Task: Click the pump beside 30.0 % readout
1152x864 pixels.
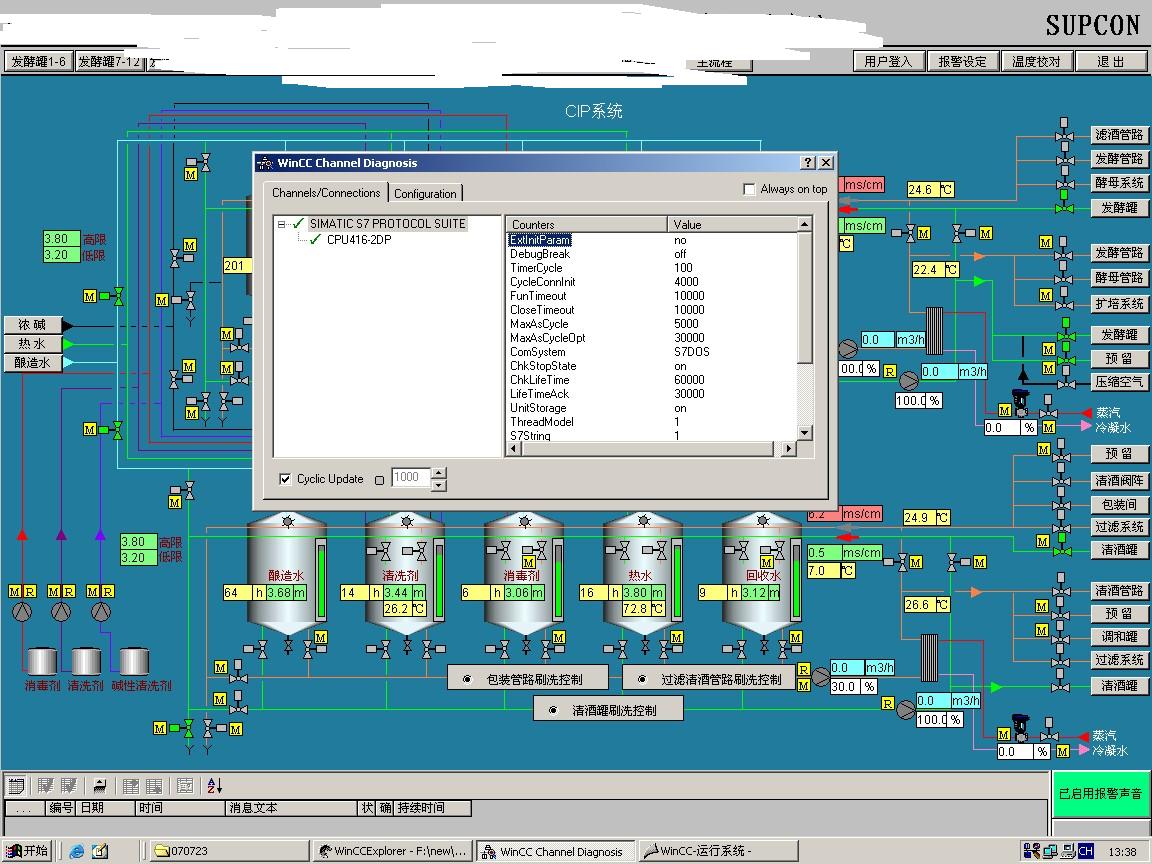Action: click(x=821, y=677)
